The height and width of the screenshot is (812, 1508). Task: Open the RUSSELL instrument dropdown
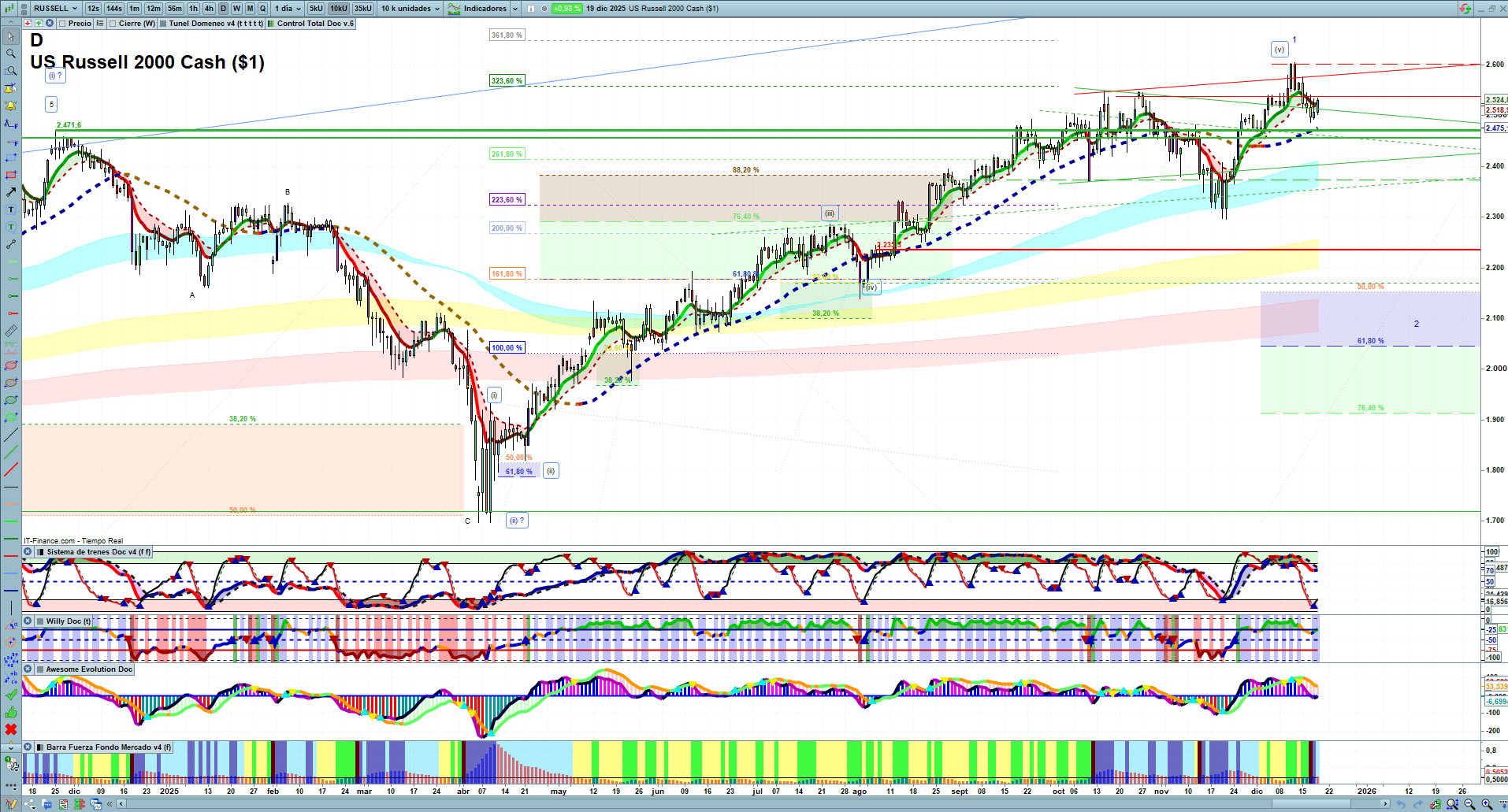56,9
